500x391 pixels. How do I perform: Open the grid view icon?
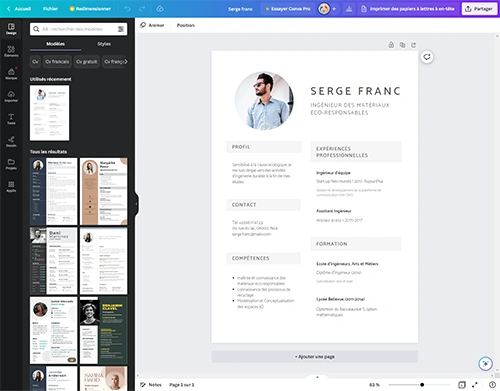462,385
